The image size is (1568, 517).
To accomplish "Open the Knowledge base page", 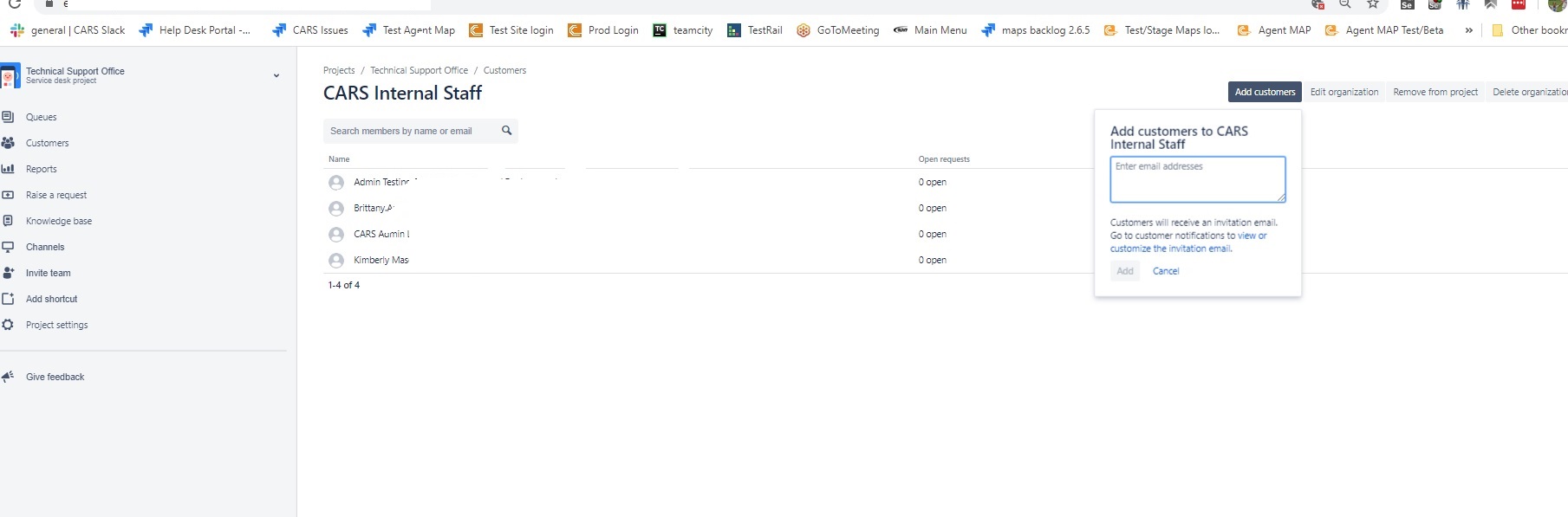I will tap(59, 221).
